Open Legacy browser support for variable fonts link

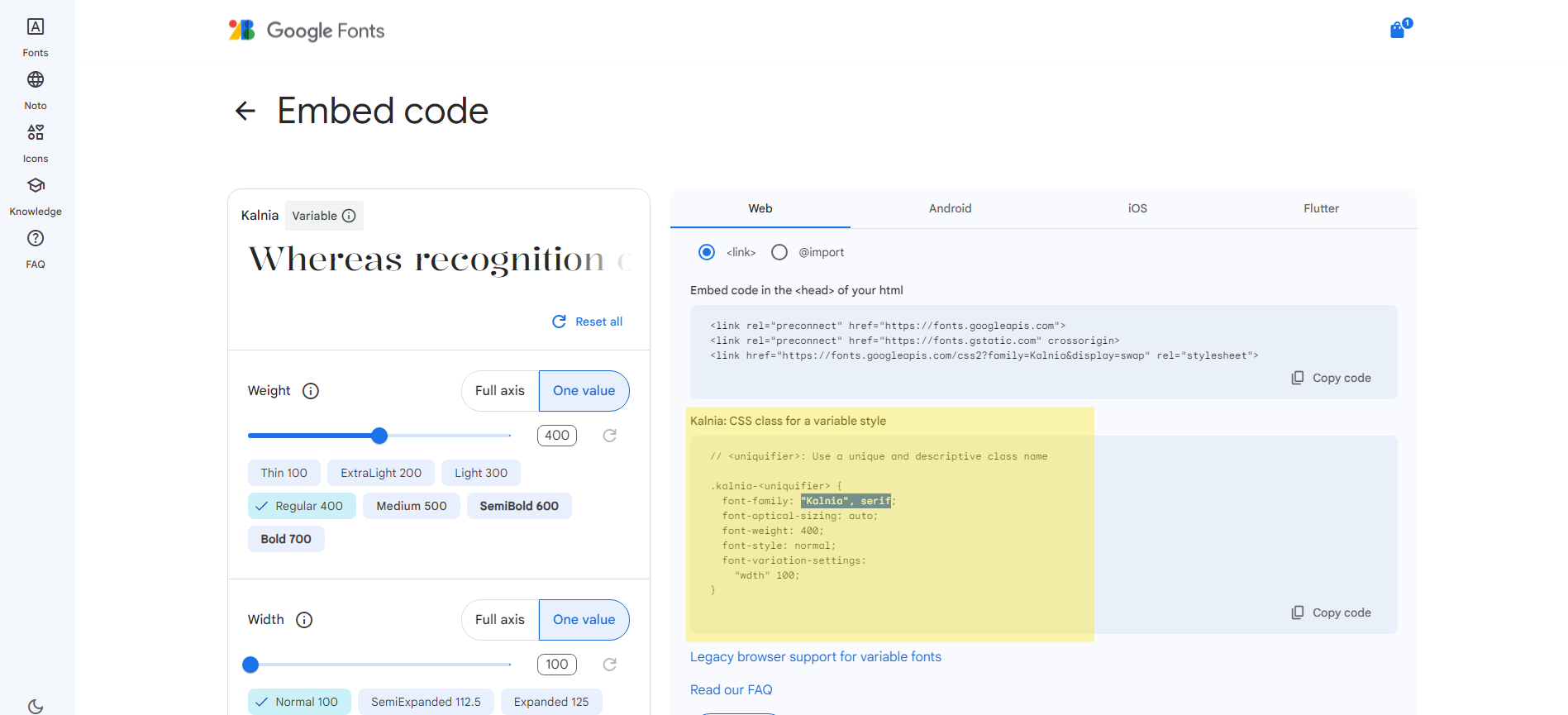(816, 657)
